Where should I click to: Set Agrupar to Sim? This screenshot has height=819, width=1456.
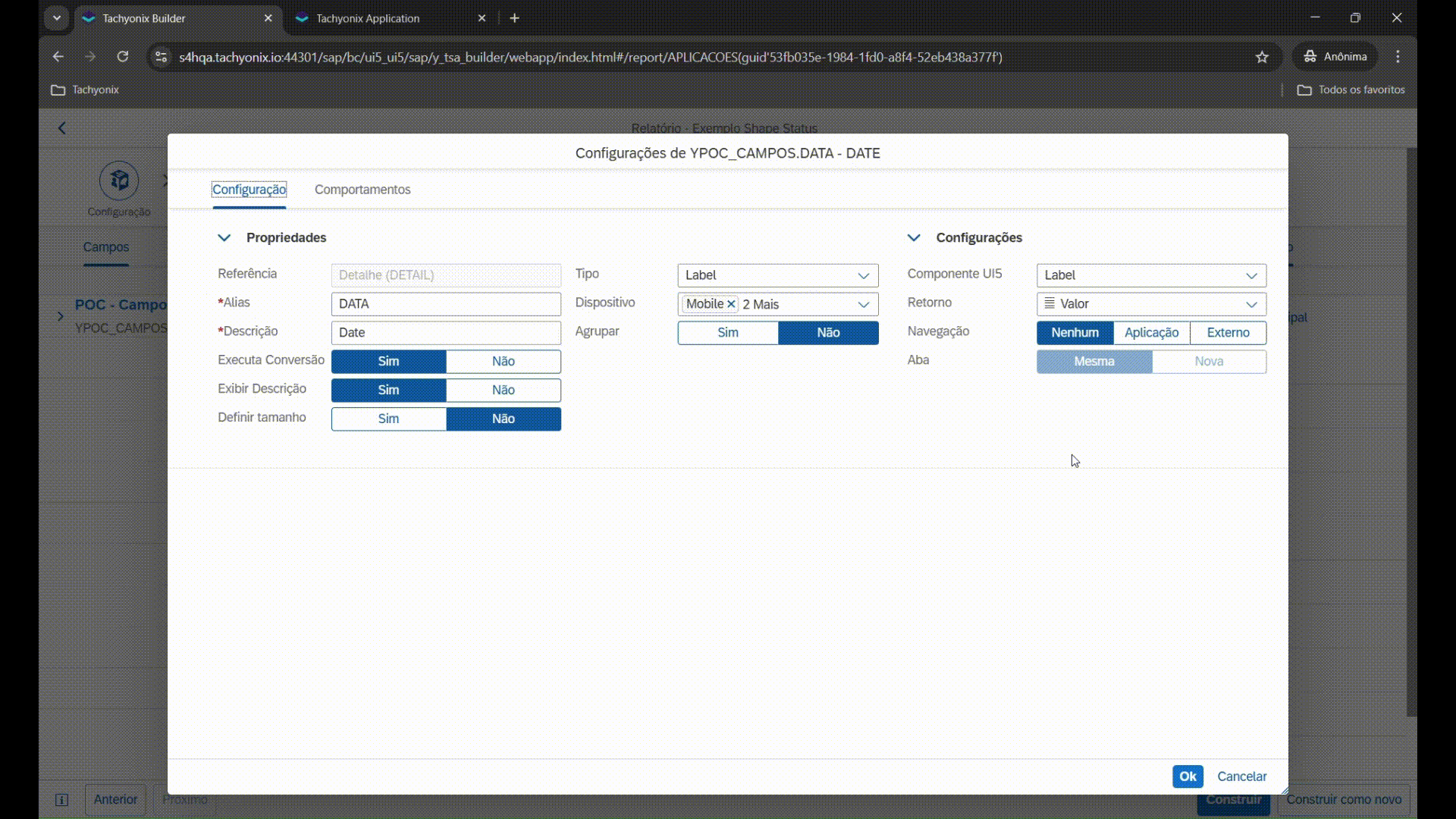(727, 333)
